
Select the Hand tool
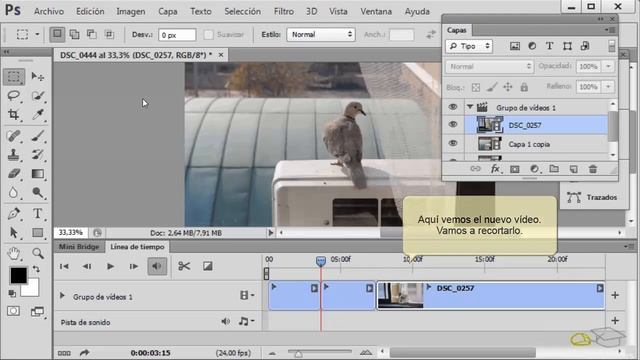14,253
